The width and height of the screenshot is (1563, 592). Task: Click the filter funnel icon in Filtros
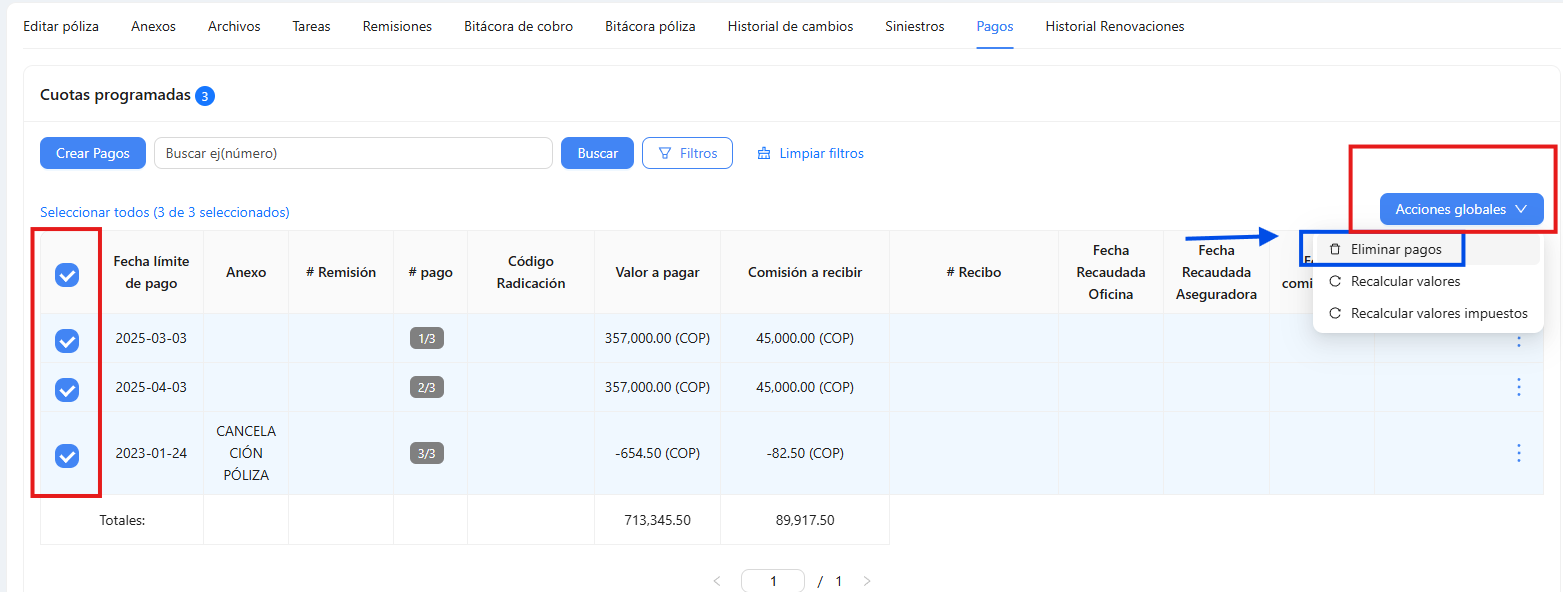664,153
